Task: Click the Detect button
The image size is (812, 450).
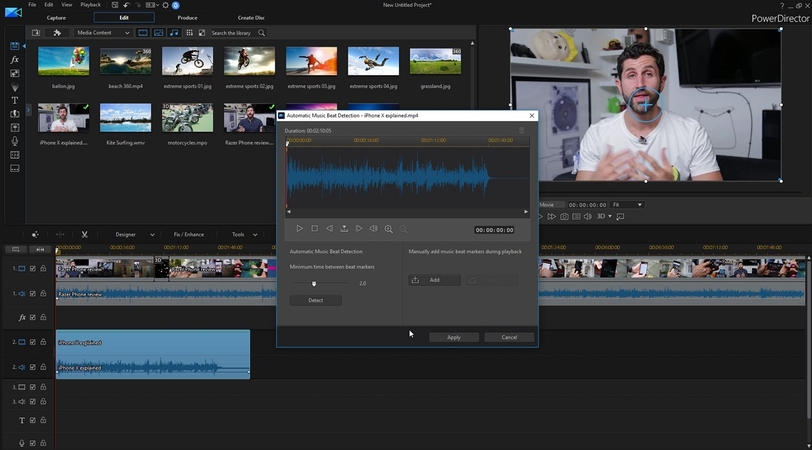Action: pyautogui.click(x=315, y=300)
